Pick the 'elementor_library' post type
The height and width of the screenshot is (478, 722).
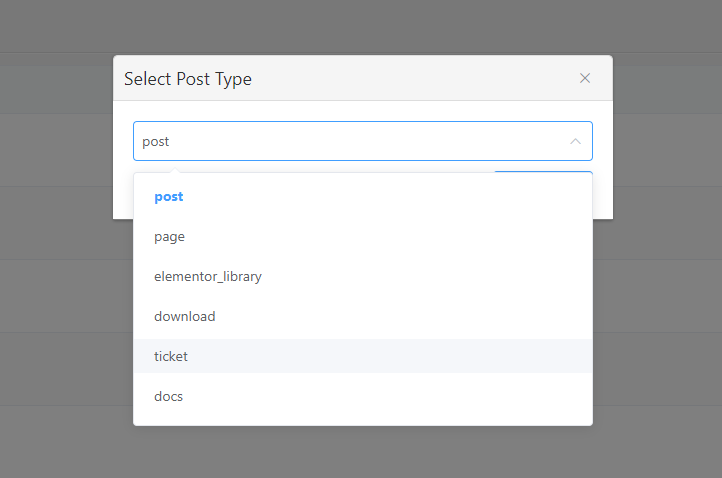click(208, 277)
